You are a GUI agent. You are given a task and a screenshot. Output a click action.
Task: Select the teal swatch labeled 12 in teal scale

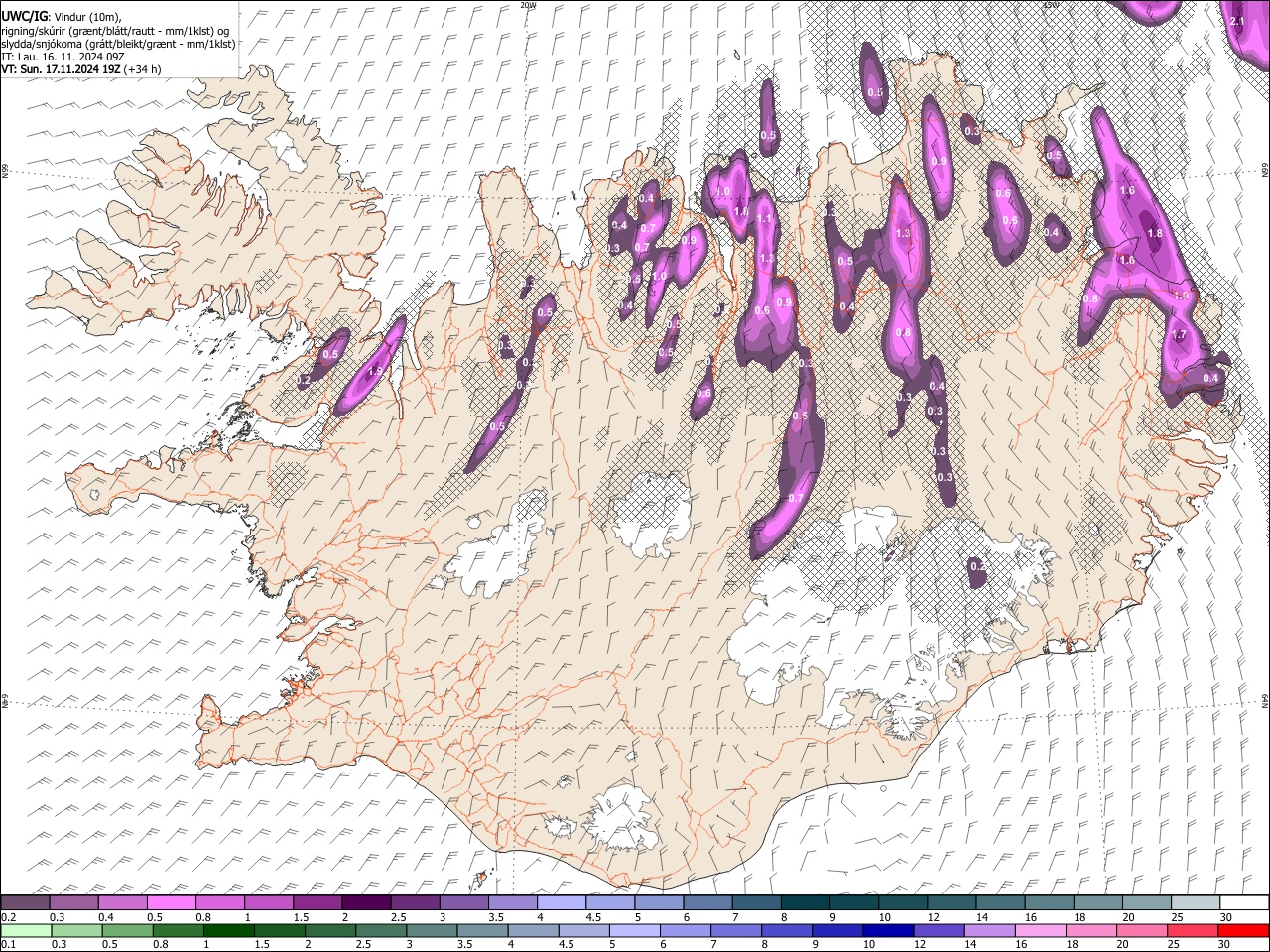tap(952, 902)
